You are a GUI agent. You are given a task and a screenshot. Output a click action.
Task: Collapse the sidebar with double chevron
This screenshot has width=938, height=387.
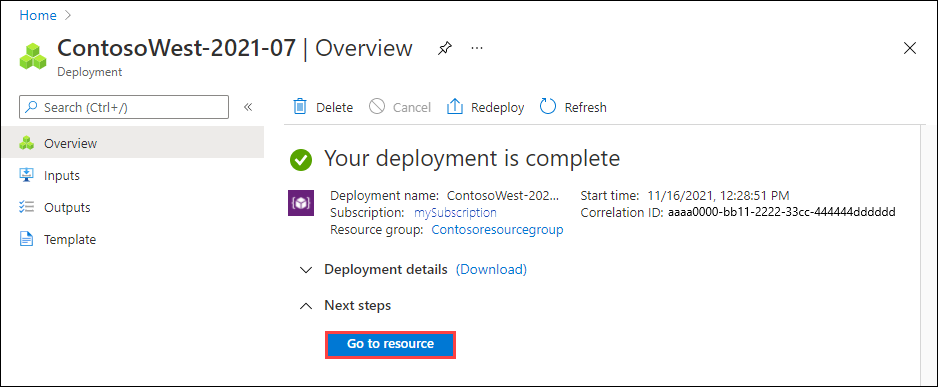click(248, 107)
